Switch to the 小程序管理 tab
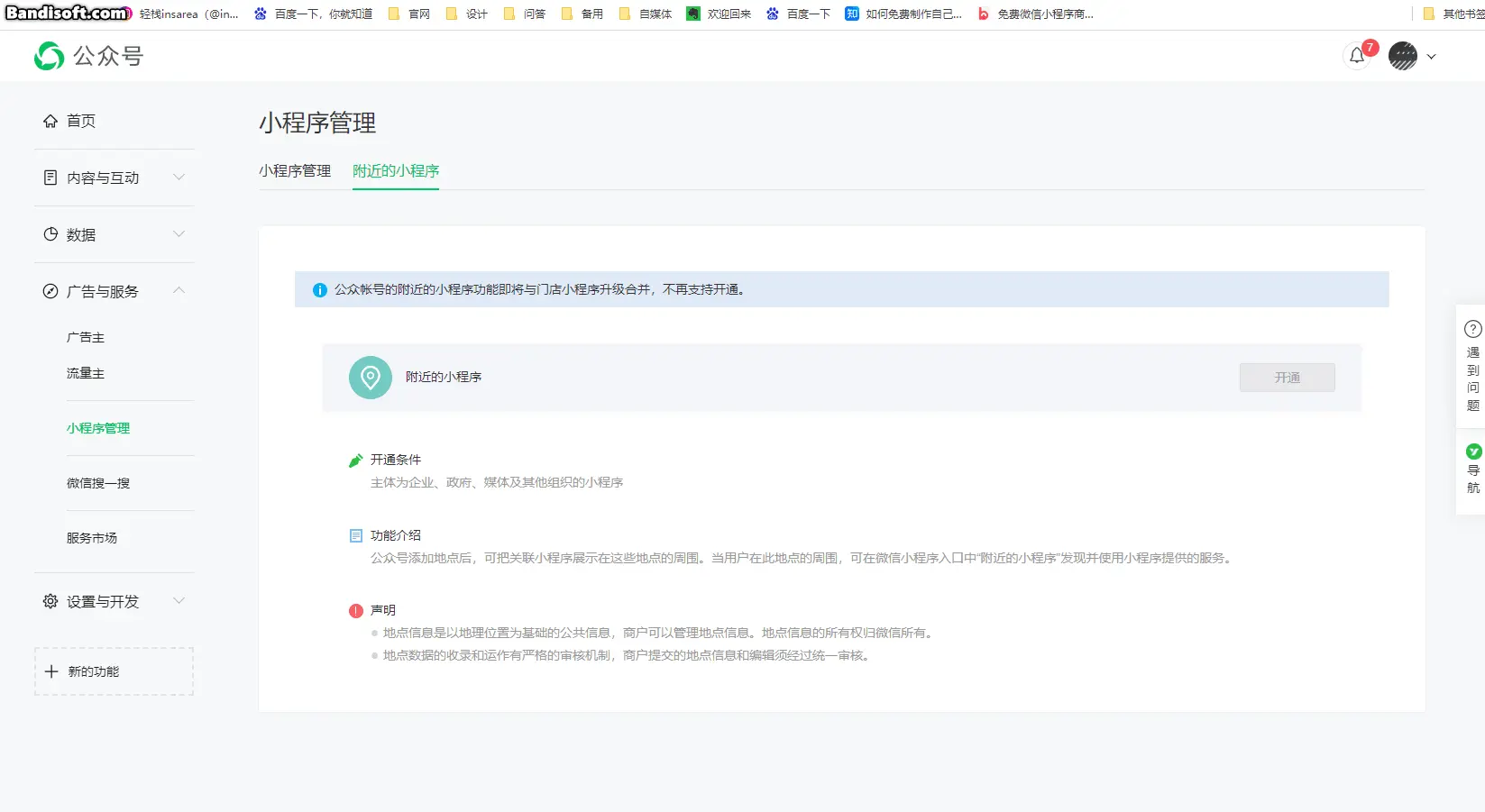 tap(295, 170)
